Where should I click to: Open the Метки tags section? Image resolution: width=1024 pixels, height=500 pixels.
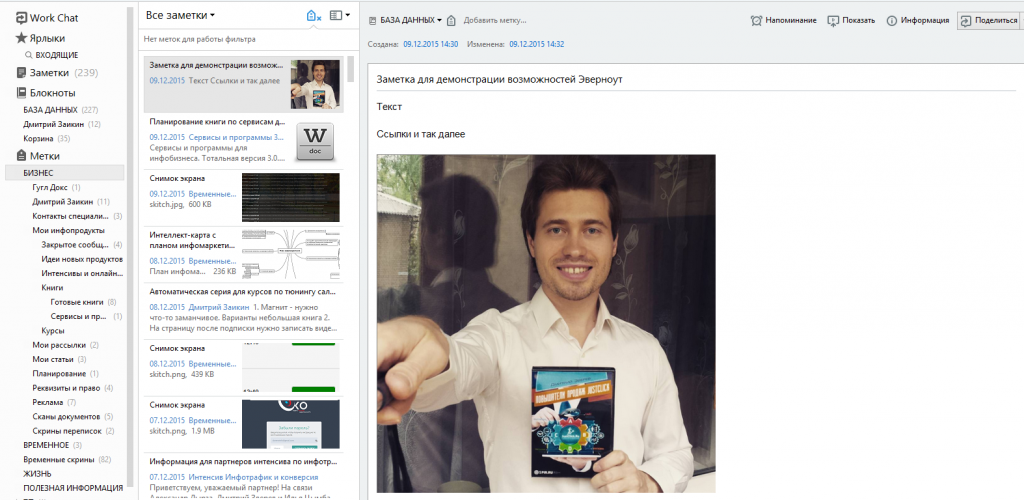click(38, 156)
